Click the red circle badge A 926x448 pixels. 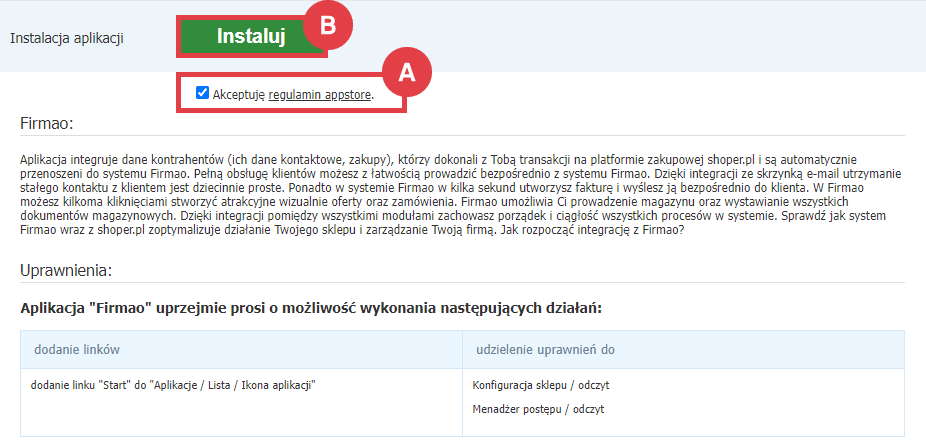[x=406, y=73]
